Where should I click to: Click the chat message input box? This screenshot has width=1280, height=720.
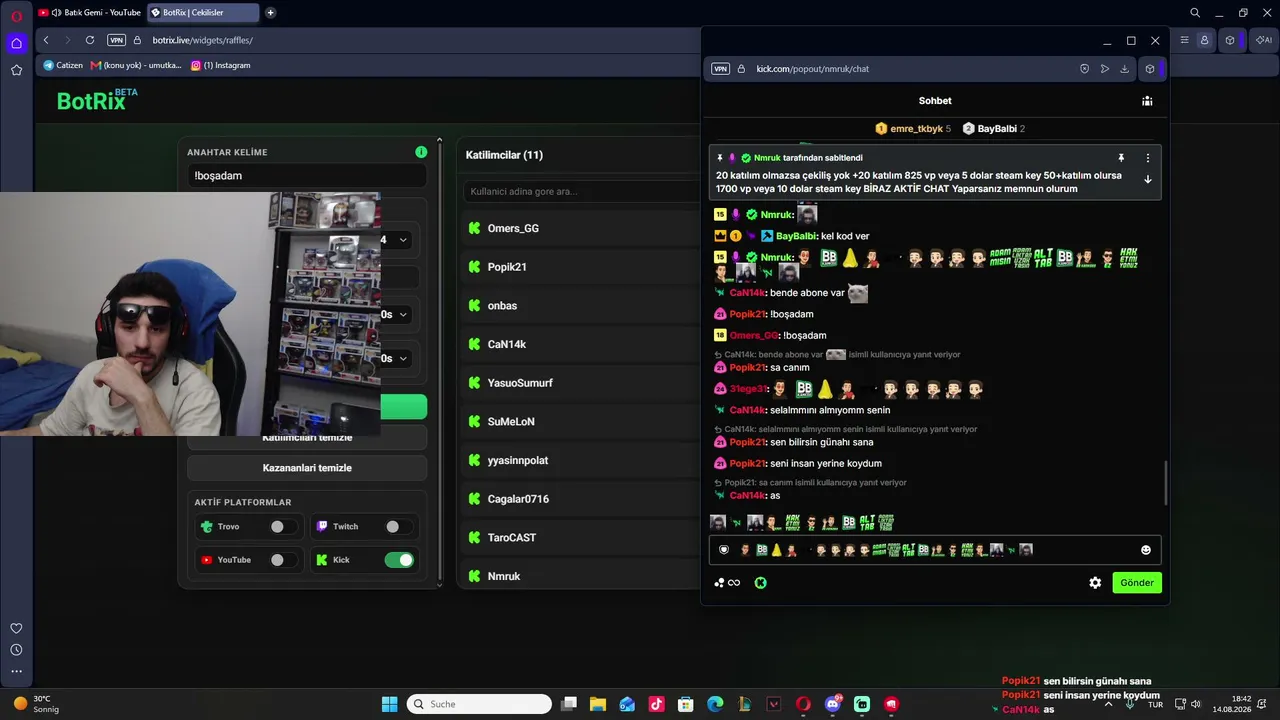tap(935, 550)
